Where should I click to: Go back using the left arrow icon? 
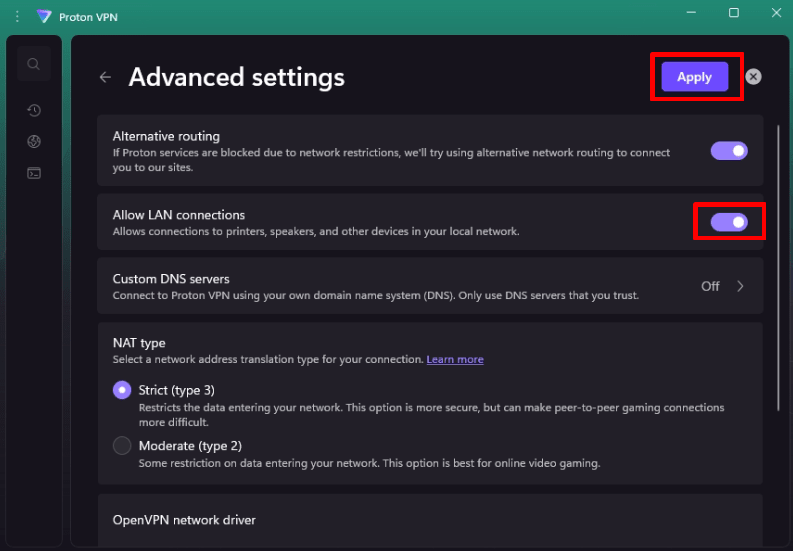105,77
